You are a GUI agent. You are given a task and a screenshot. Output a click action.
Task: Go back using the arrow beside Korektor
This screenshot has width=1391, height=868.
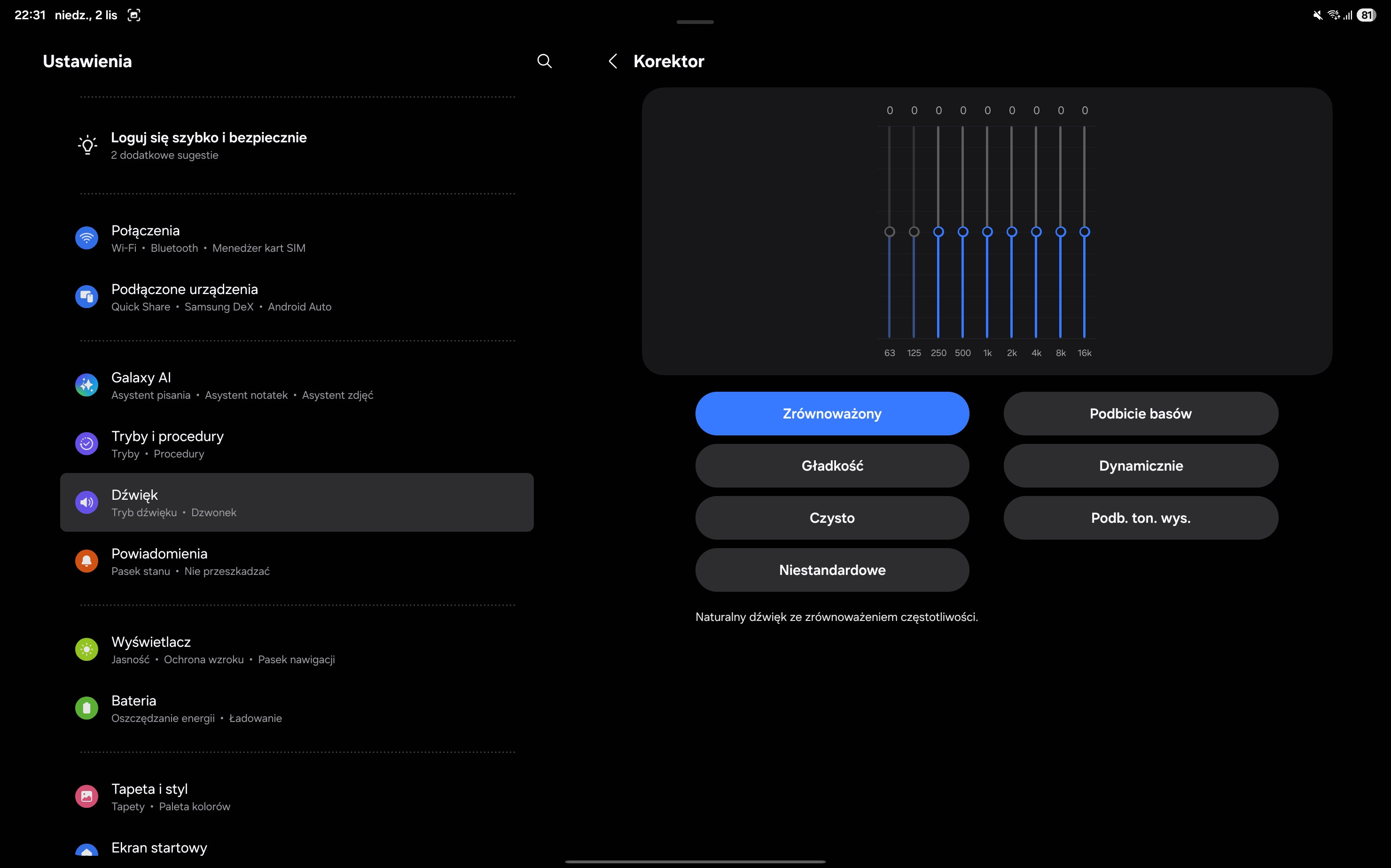click(613, 61)
